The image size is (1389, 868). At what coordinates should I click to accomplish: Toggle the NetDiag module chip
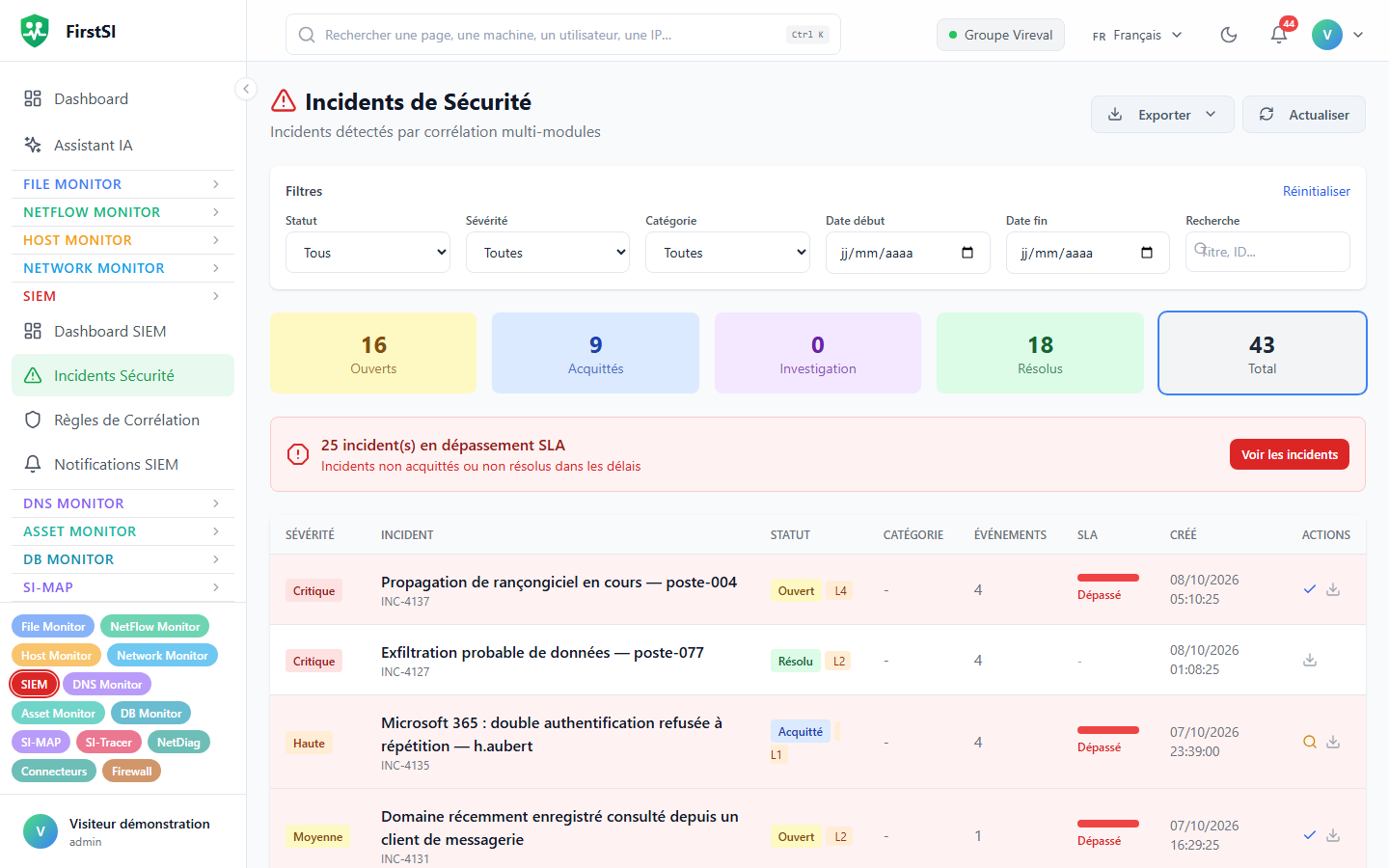coord(178,742)
